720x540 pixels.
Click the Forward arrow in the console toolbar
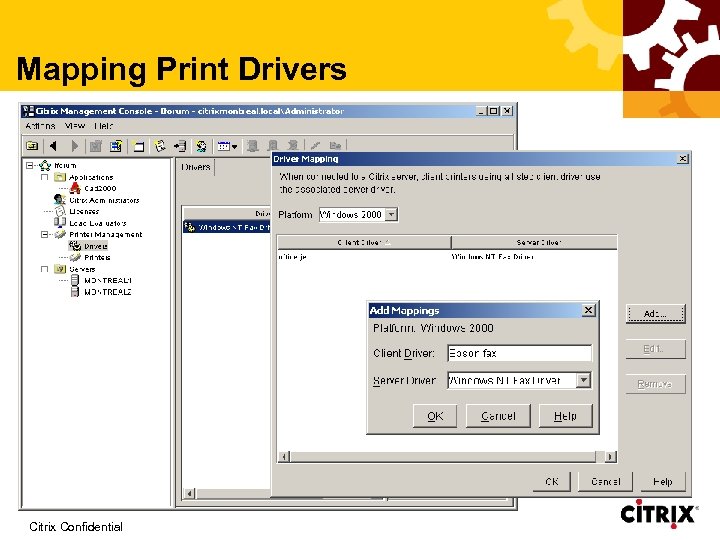[74, 146]
